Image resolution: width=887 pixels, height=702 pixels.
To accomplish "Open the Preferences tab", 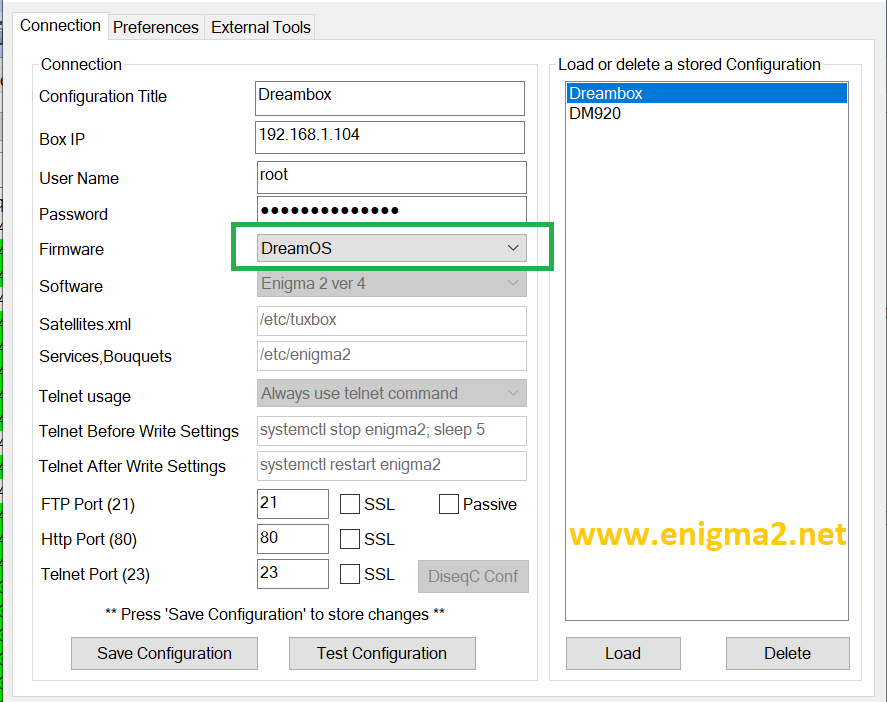I will (x=156, y=27).
